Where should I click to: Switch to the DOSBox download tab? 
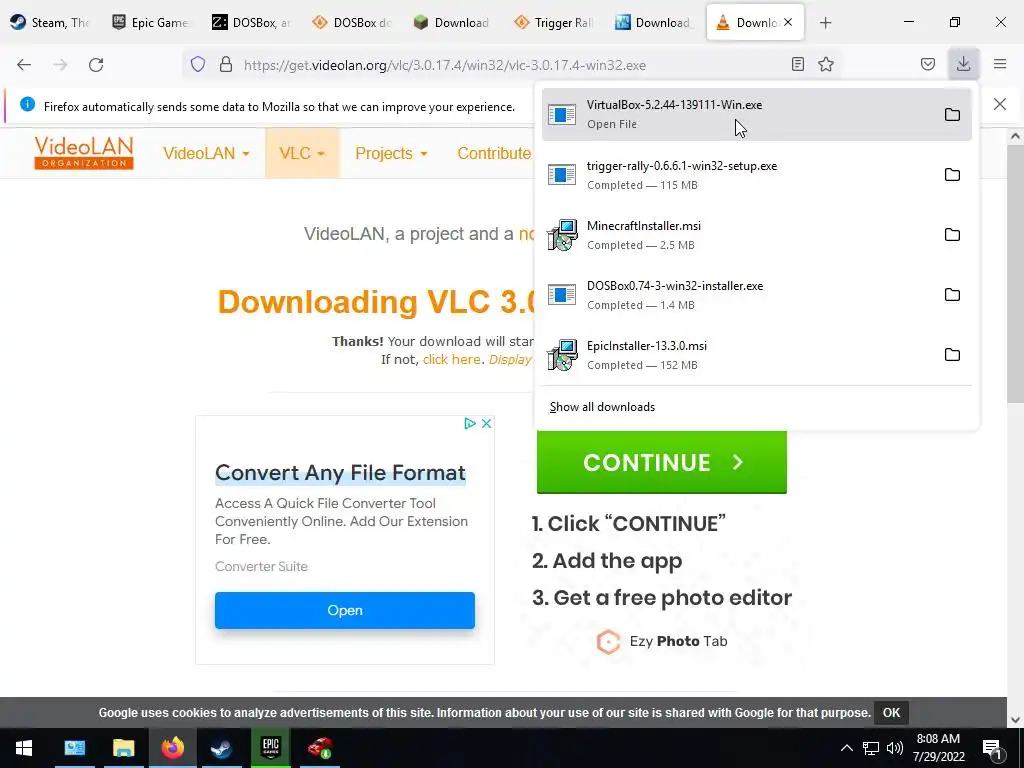352,23
